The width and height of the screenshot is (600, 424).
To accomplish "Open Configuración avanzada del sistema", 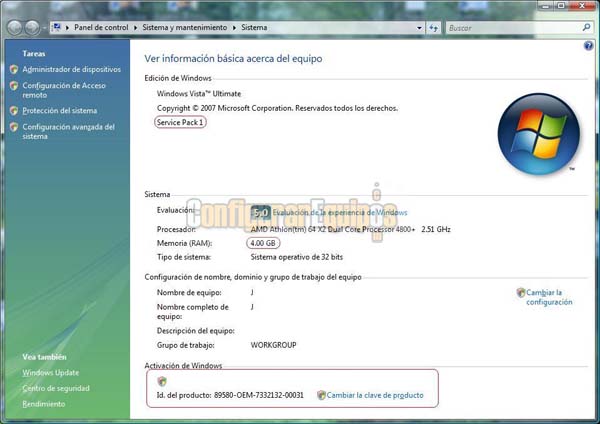I will pyautogui.click(x=68, y=131).
